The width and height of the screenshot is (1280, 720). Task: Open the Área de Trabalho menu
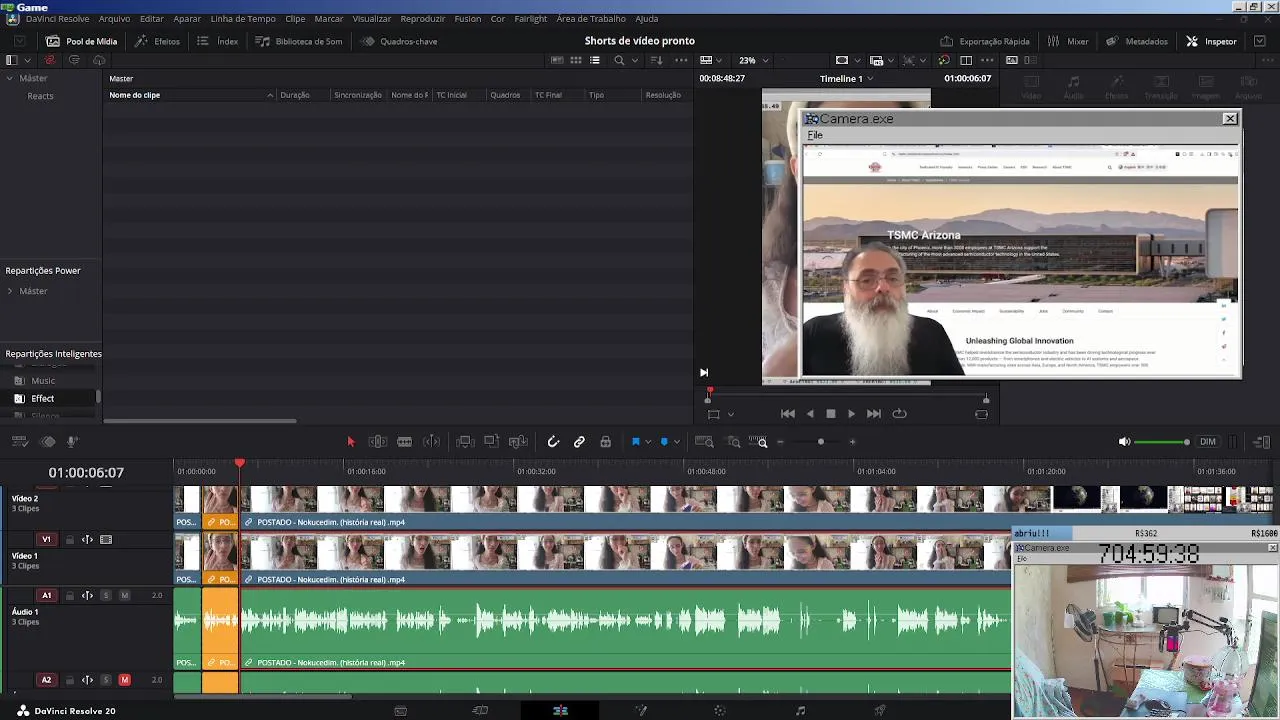[591, 19]
